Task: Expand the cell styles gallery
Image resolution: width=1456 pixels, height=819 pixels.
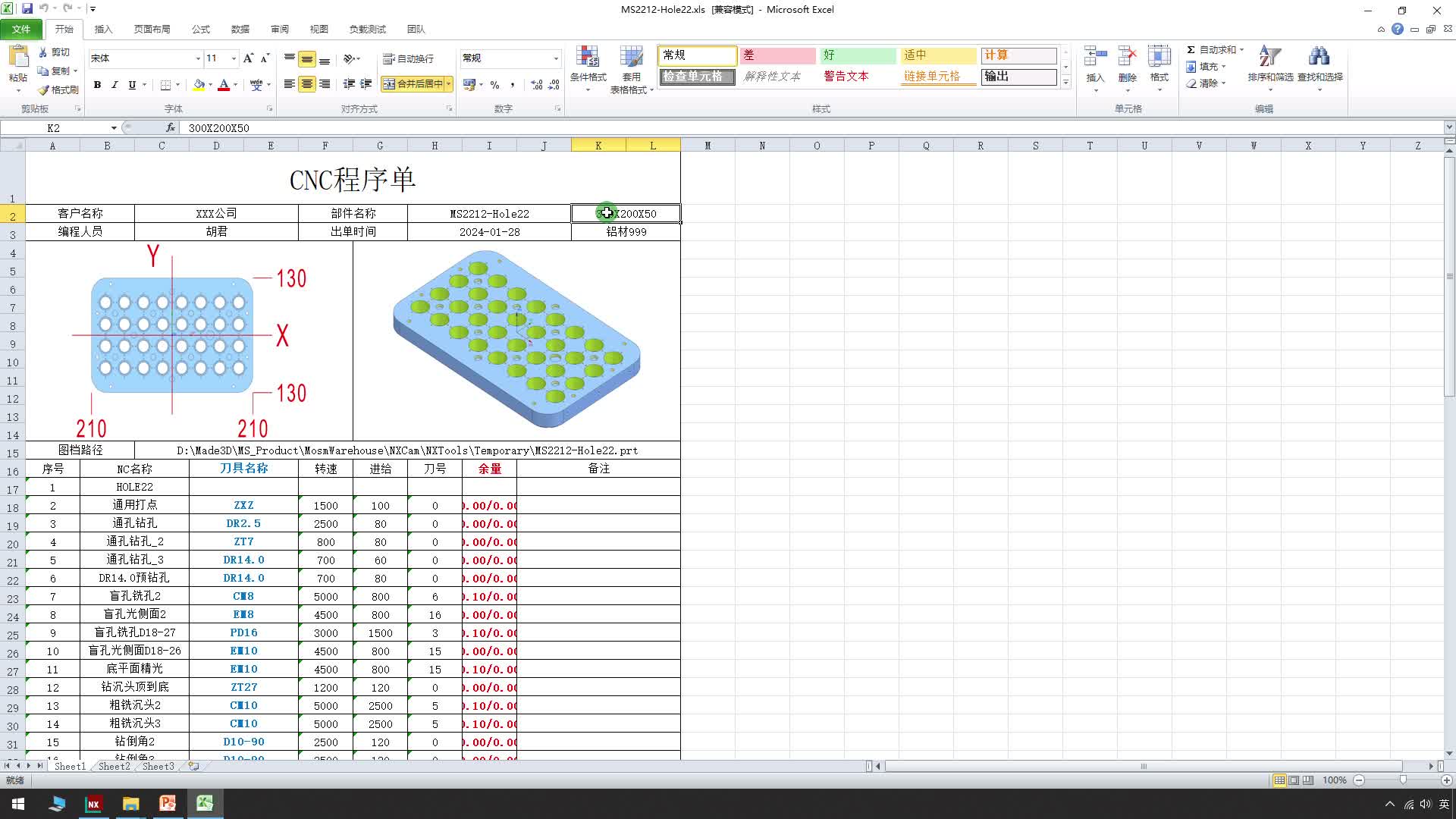Action: [x=1065, y=82]
